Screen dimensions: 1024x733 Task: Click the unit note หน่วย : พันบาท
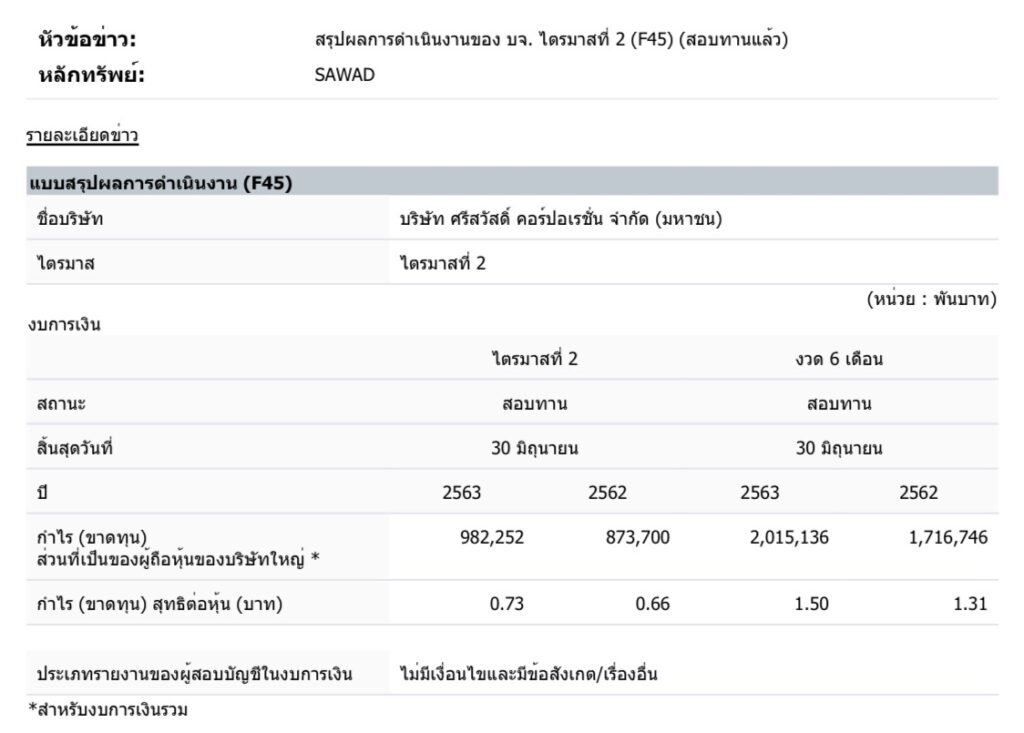point(930,299)
